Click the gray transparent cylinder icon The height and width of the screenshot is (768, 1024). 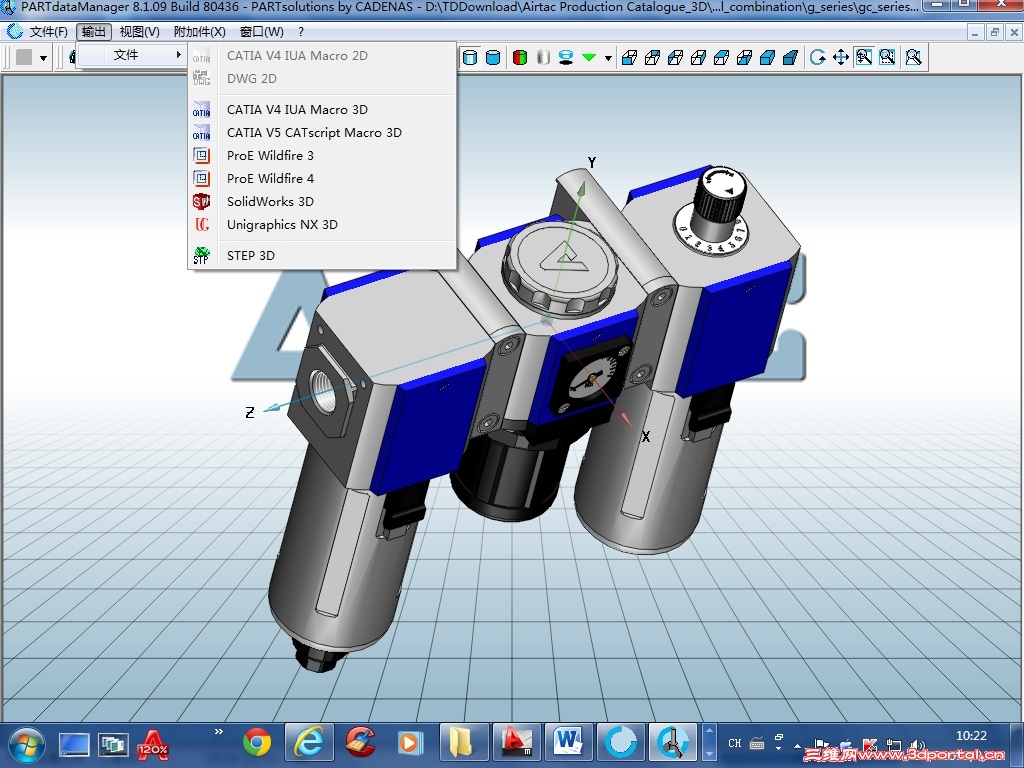543,57
